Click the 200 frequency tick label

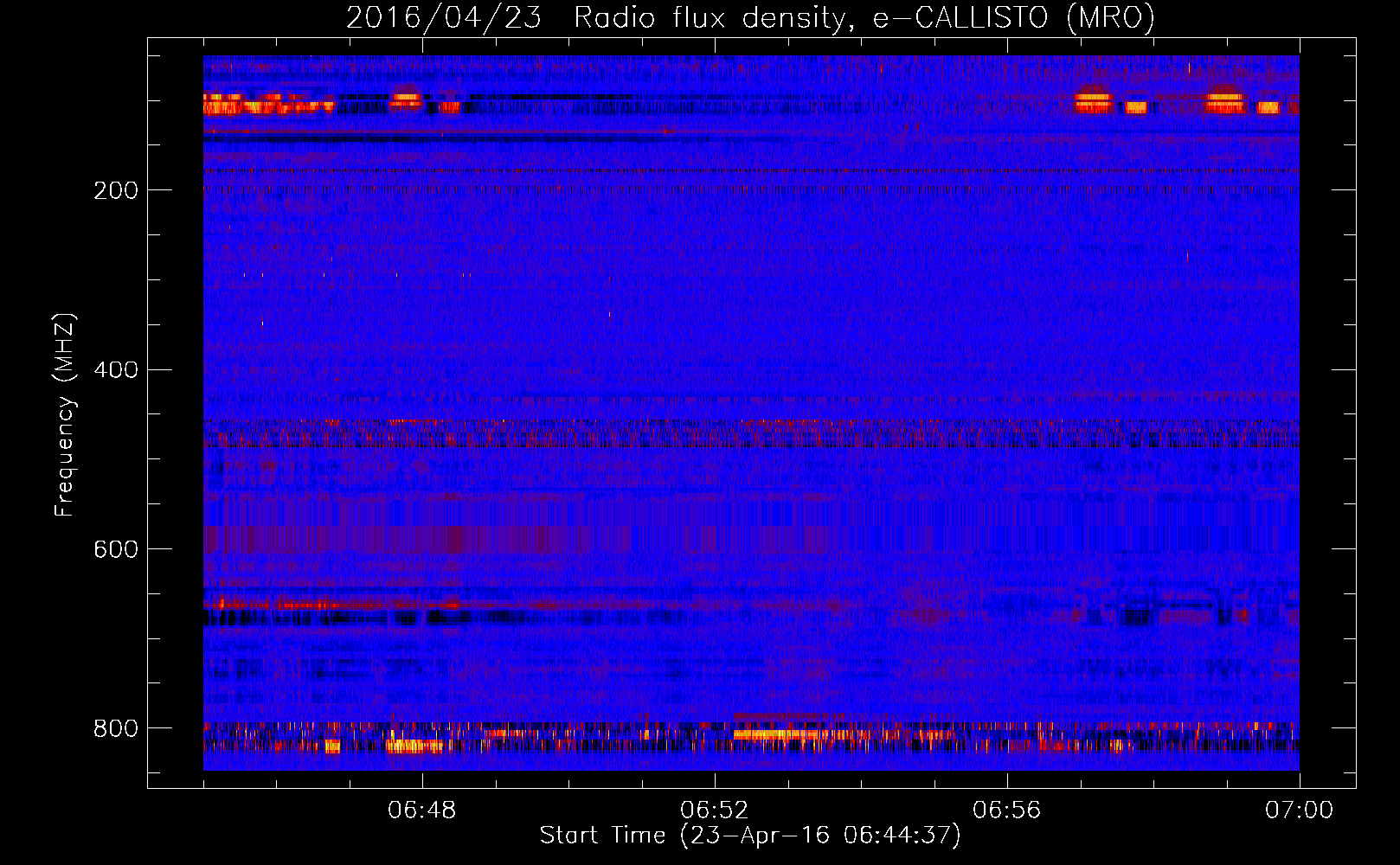115,190
